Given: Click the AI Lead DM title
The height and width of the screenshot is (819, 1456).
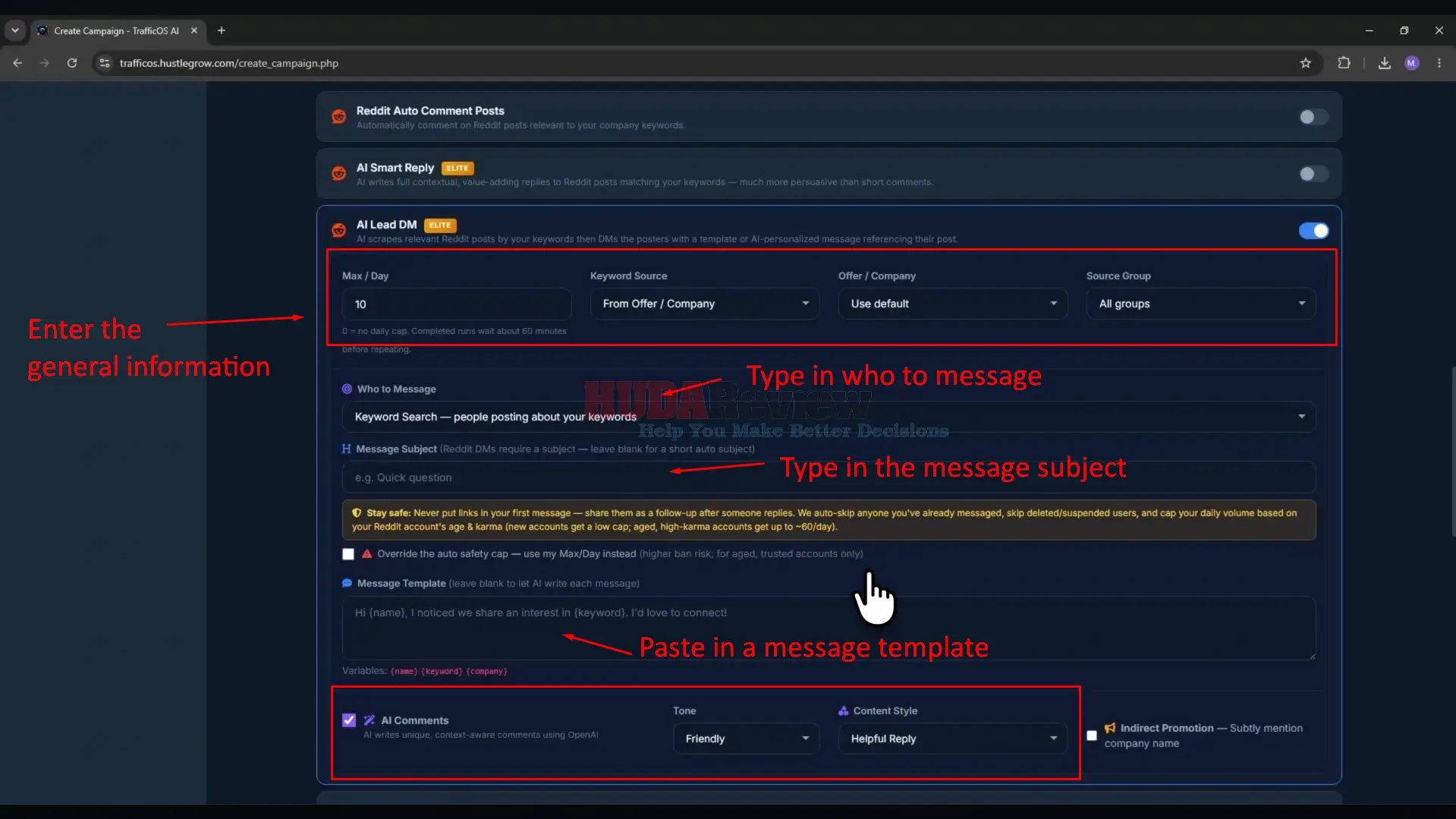Looking at the screenshot, I should (x=387, y=225).
